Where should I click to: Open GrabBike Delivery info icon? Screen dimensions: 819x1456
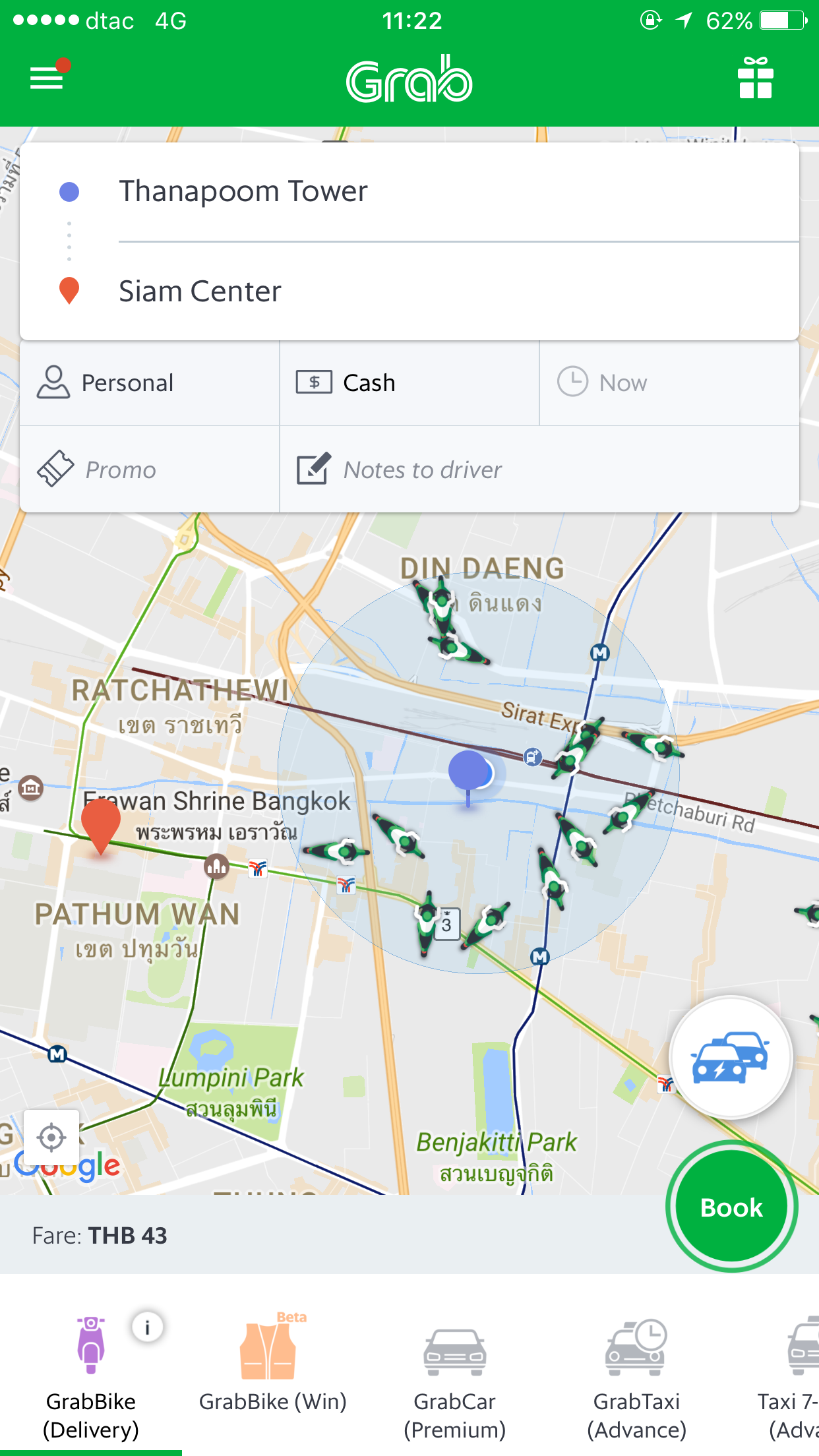click(147, 1327)
